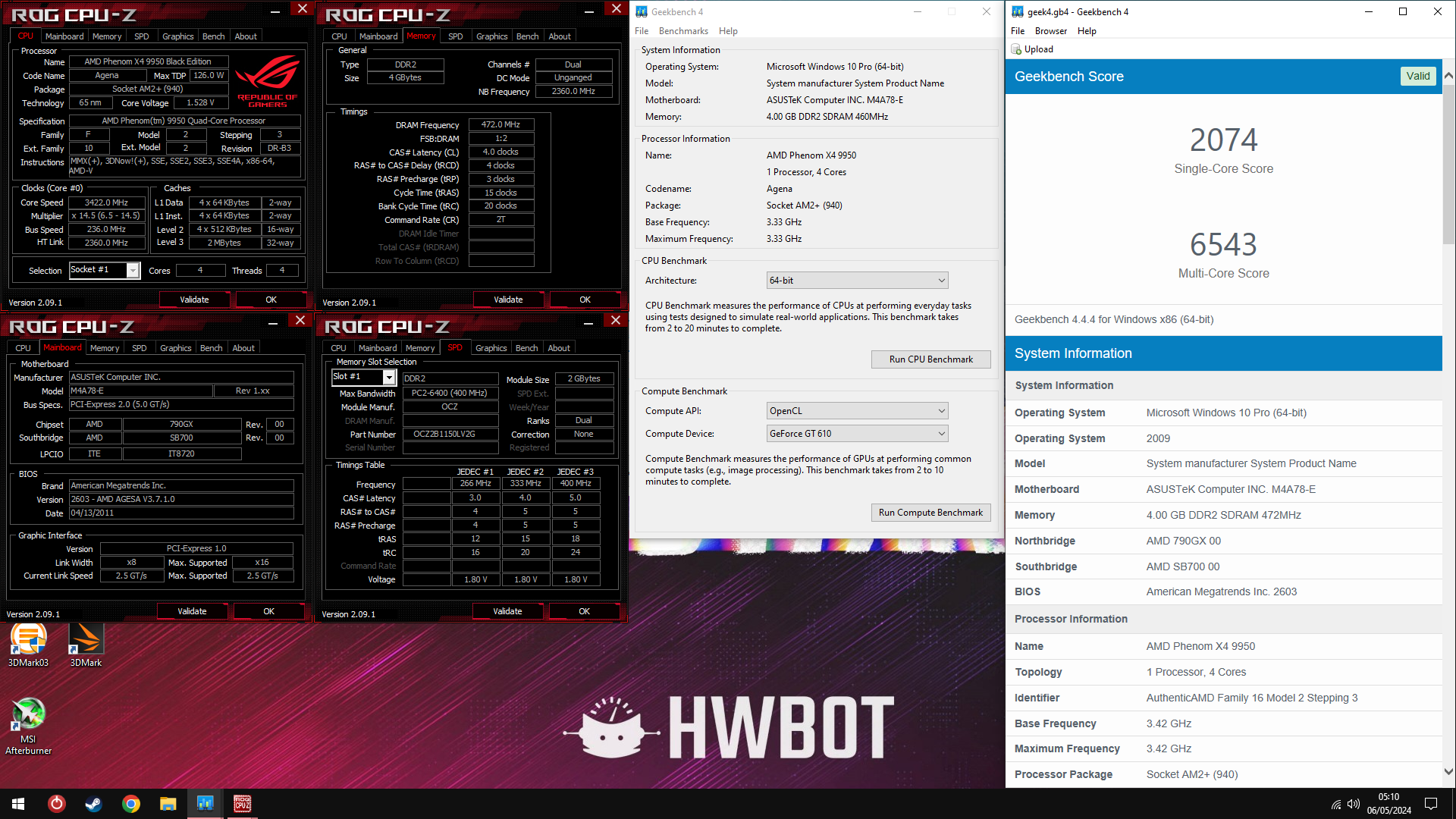Open Help menu in geek4.gb4 window
This screenshot has width=1456, height=819.
1087,31
